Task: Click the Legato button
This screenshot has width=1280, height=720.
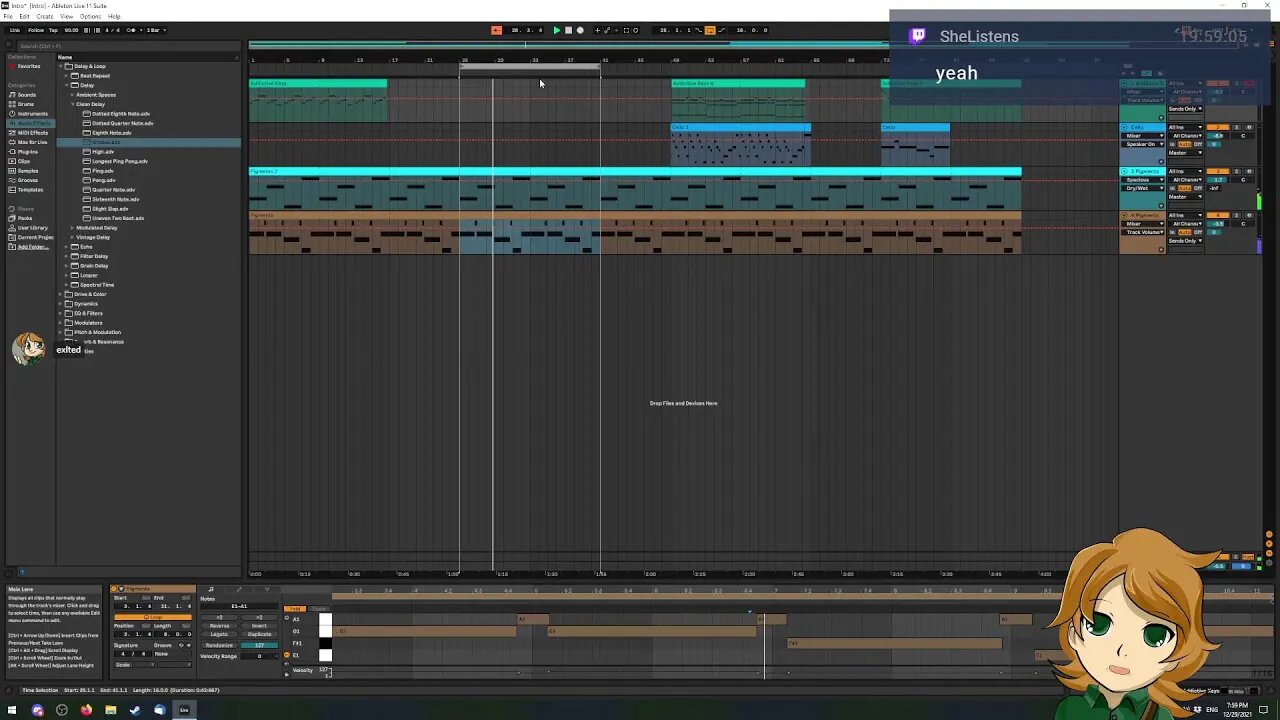Action: (220, 634)
